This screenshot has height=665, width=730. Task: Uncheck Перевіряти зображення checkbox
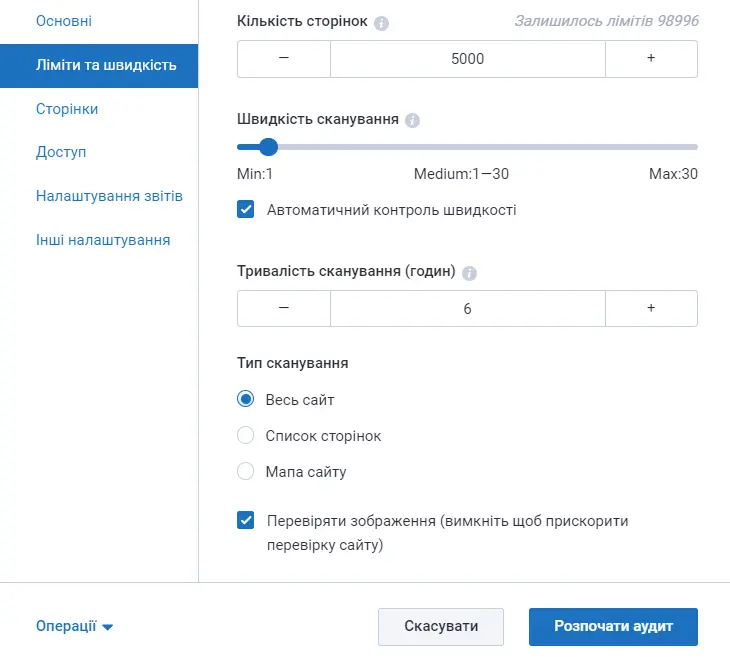coord(245,520)
